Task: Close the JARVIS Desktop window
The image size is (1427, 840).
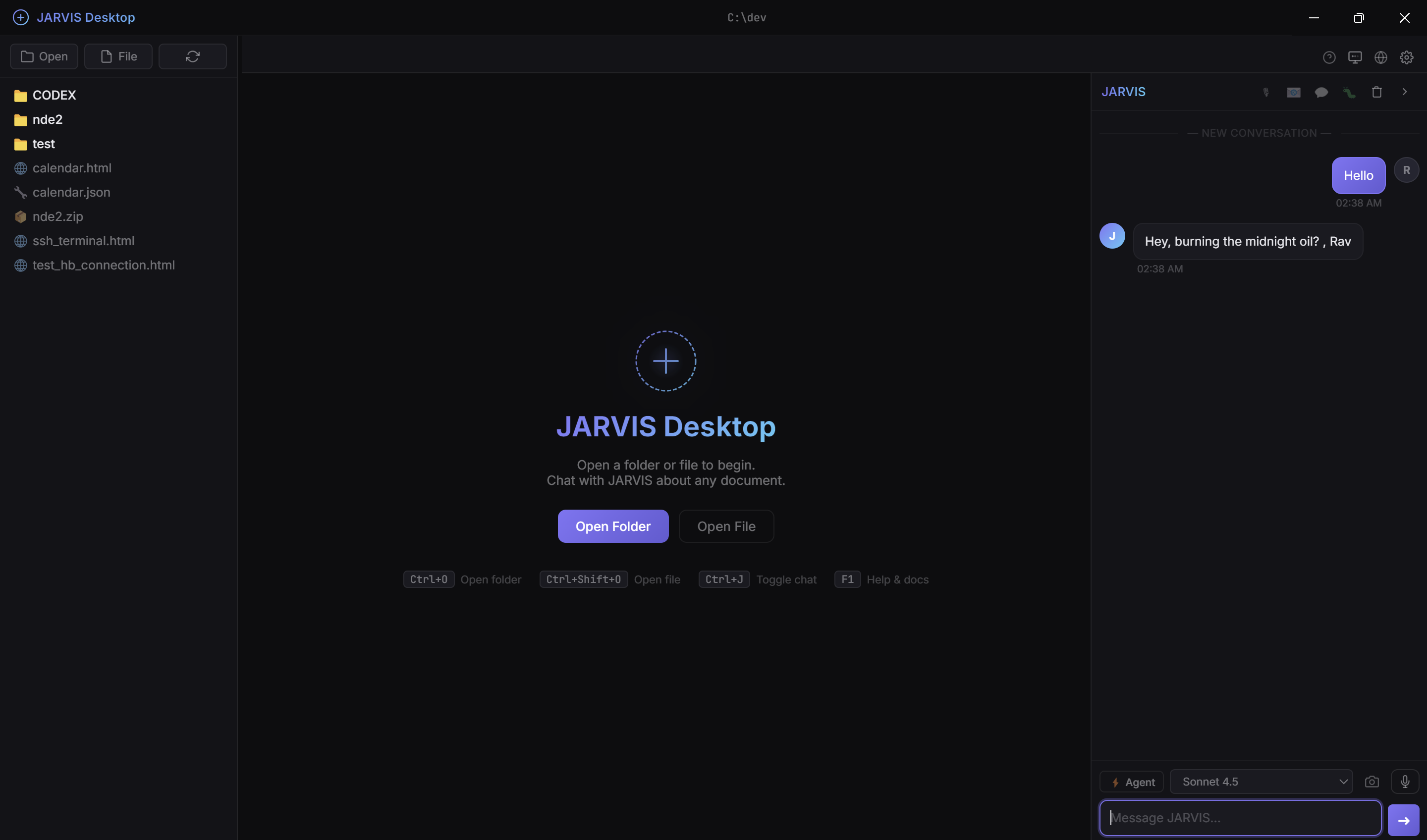Action: pos(1404,17)
